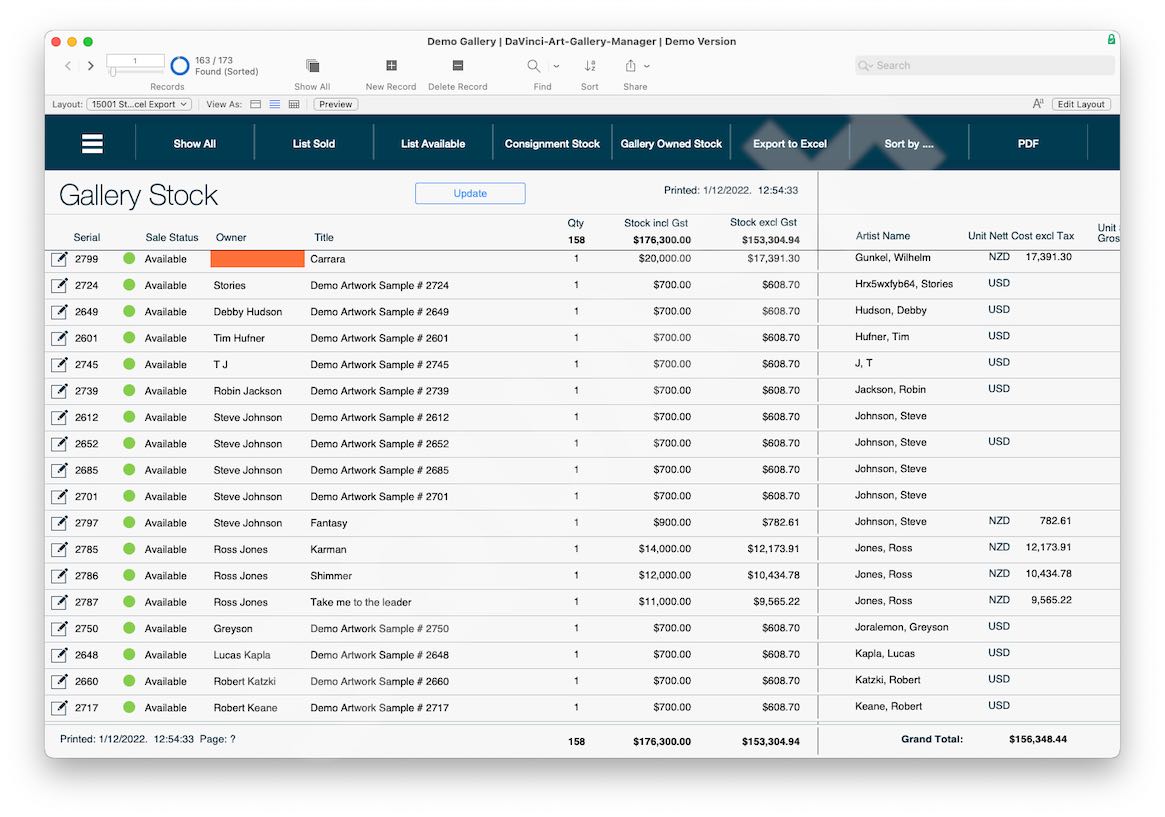This screenshot has width=1165, height=817.
Task: Go to next record arrow
Action: (91, 66)
